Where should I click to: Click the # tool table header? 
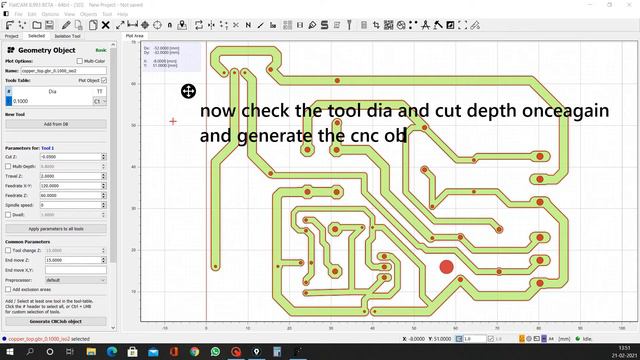pos(9,91)
